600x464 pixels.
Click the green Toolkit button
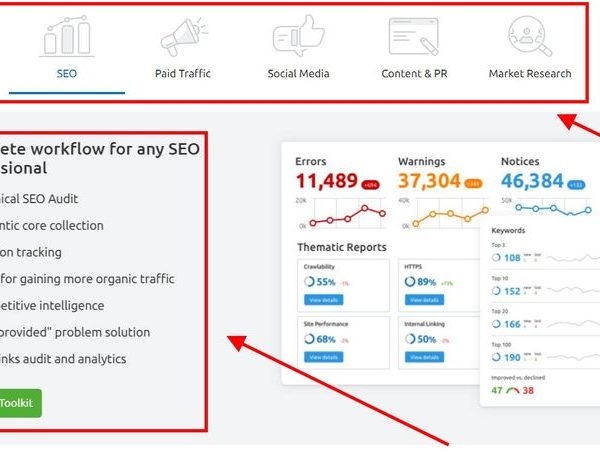18,403
